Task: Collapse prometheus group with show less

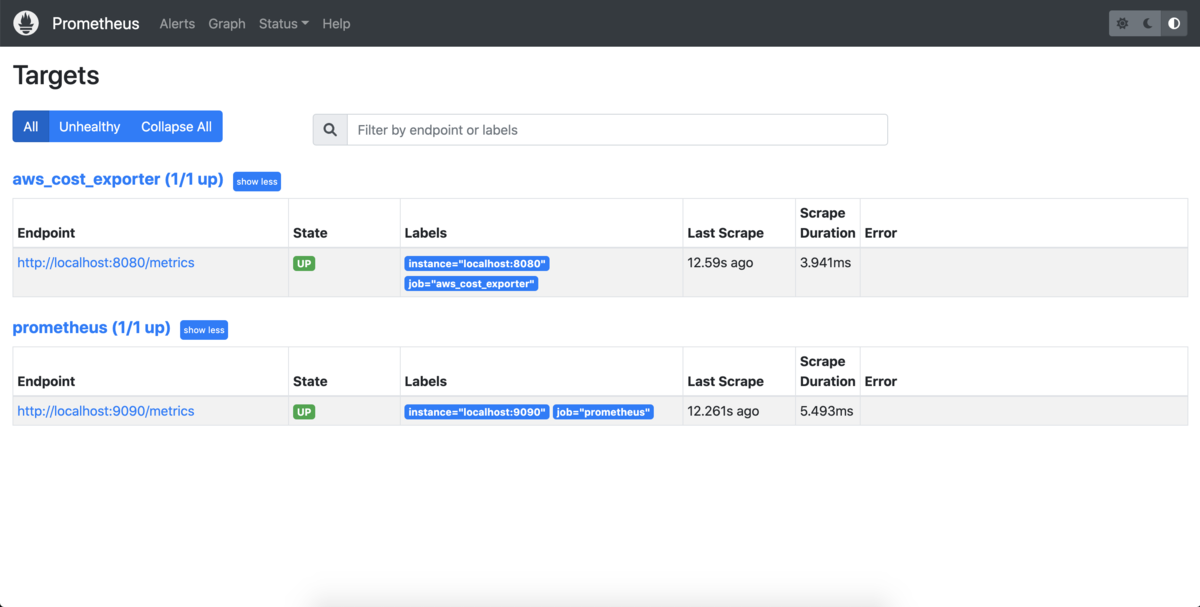Action: coord(204,330)
